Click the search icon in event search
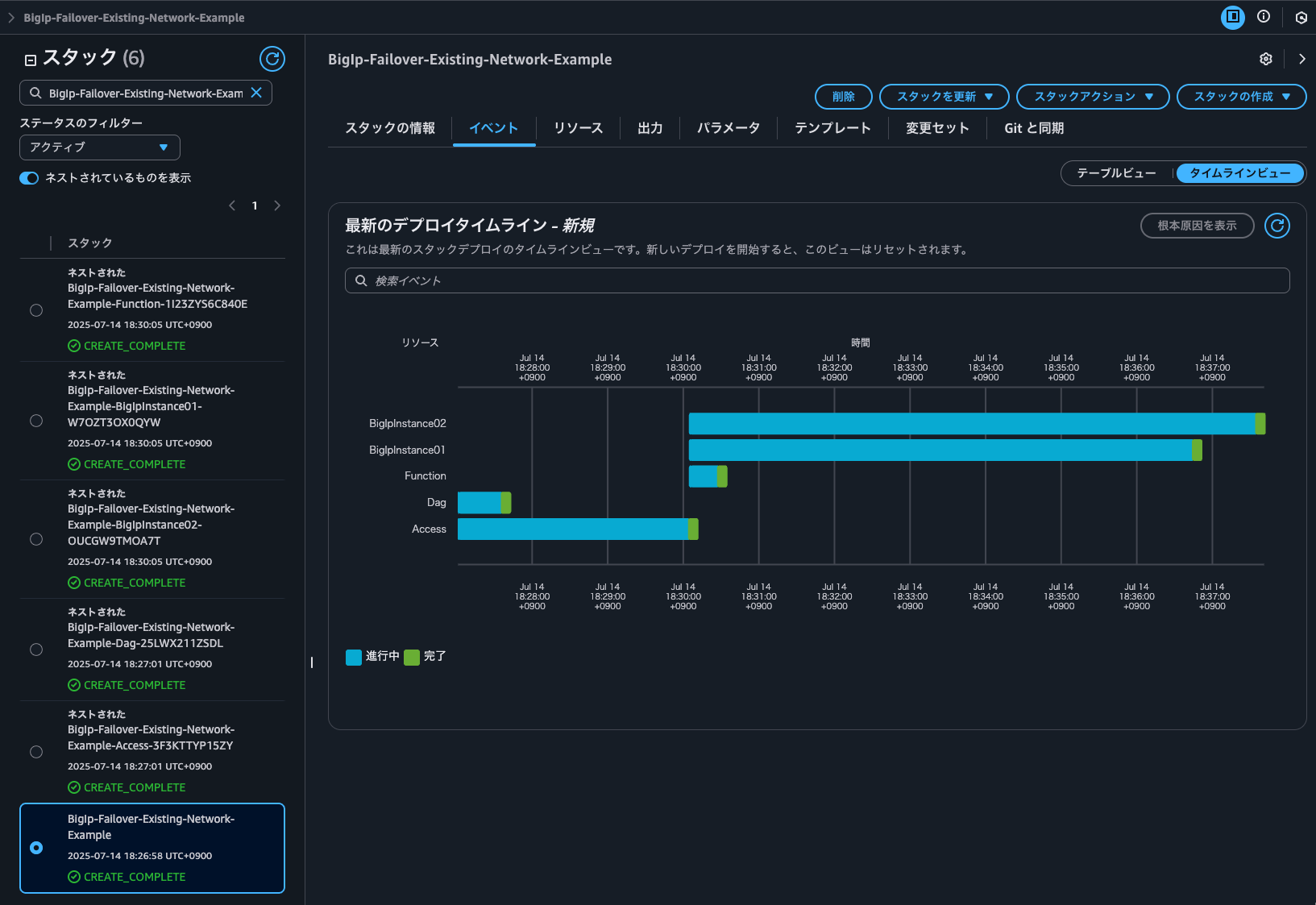Image resolution: width=1316 pixels, height=905 pixels. [x=361, y=280]
